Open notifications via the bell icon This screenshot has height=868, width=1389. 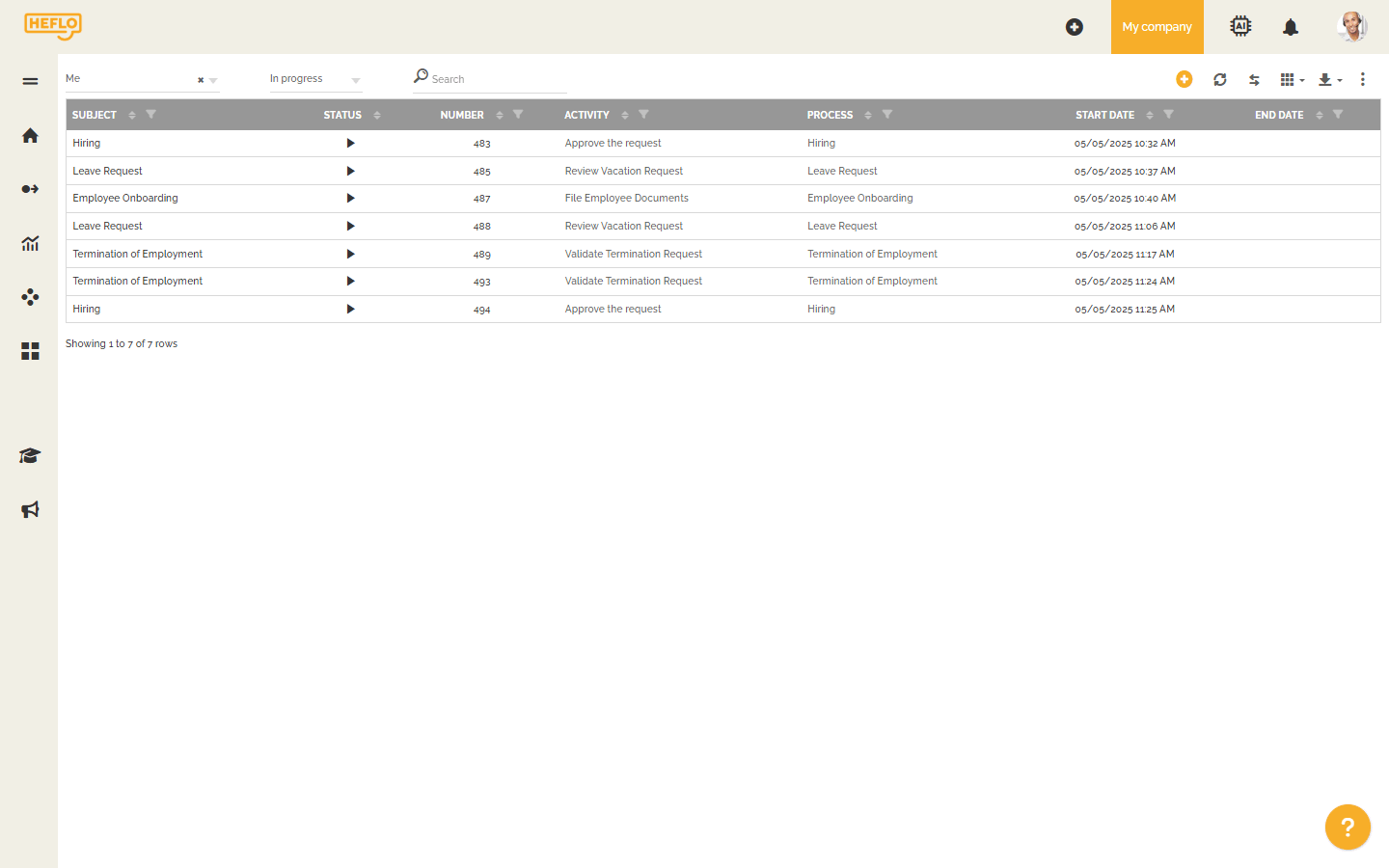[1291, 26]
